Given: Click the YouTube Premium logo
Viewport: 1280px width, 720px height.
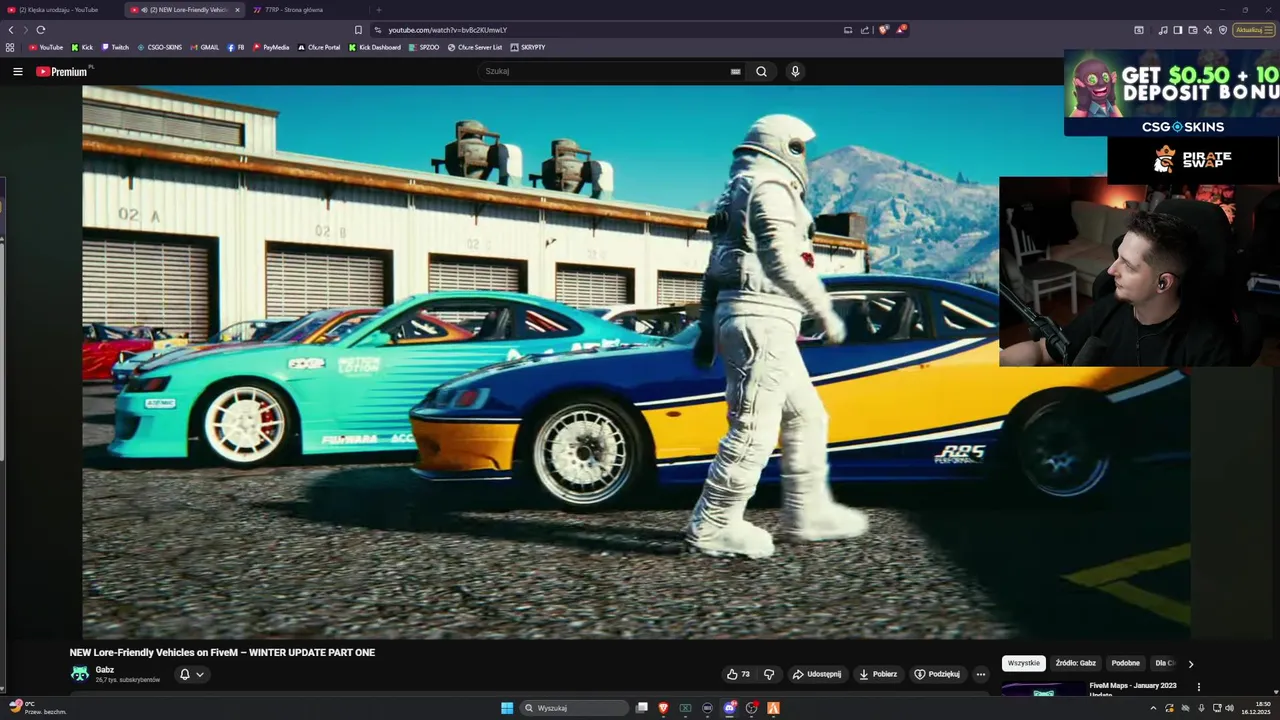Looking at the screenshot, I should pos(62,71).
